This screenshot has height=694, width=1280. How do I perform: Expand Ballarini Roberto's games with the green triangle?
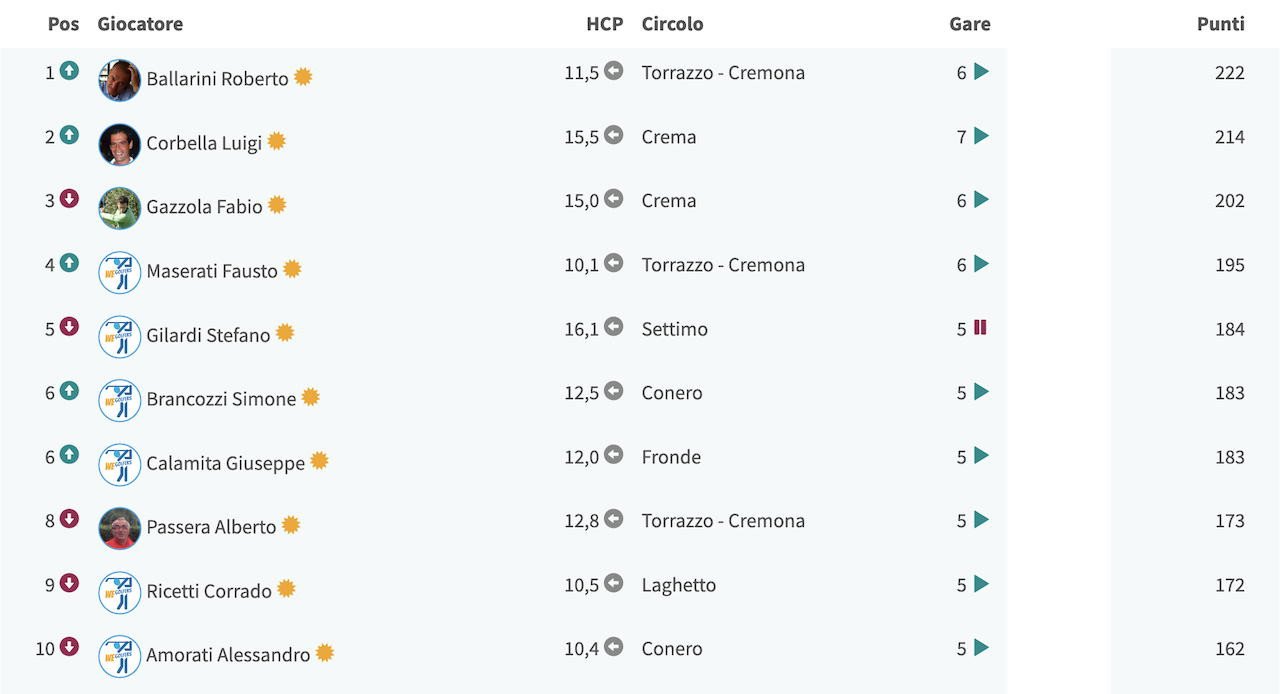(x=981, y=72)
